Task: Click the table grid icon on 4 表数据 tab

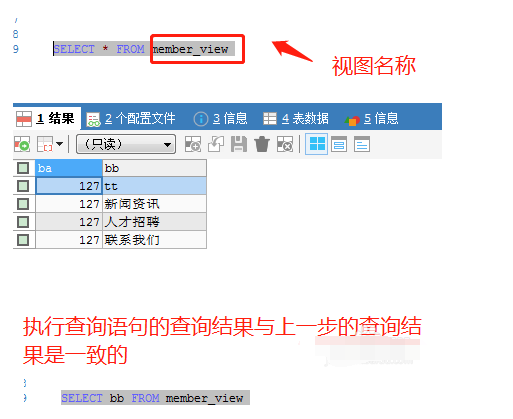Action: (270, 119)
